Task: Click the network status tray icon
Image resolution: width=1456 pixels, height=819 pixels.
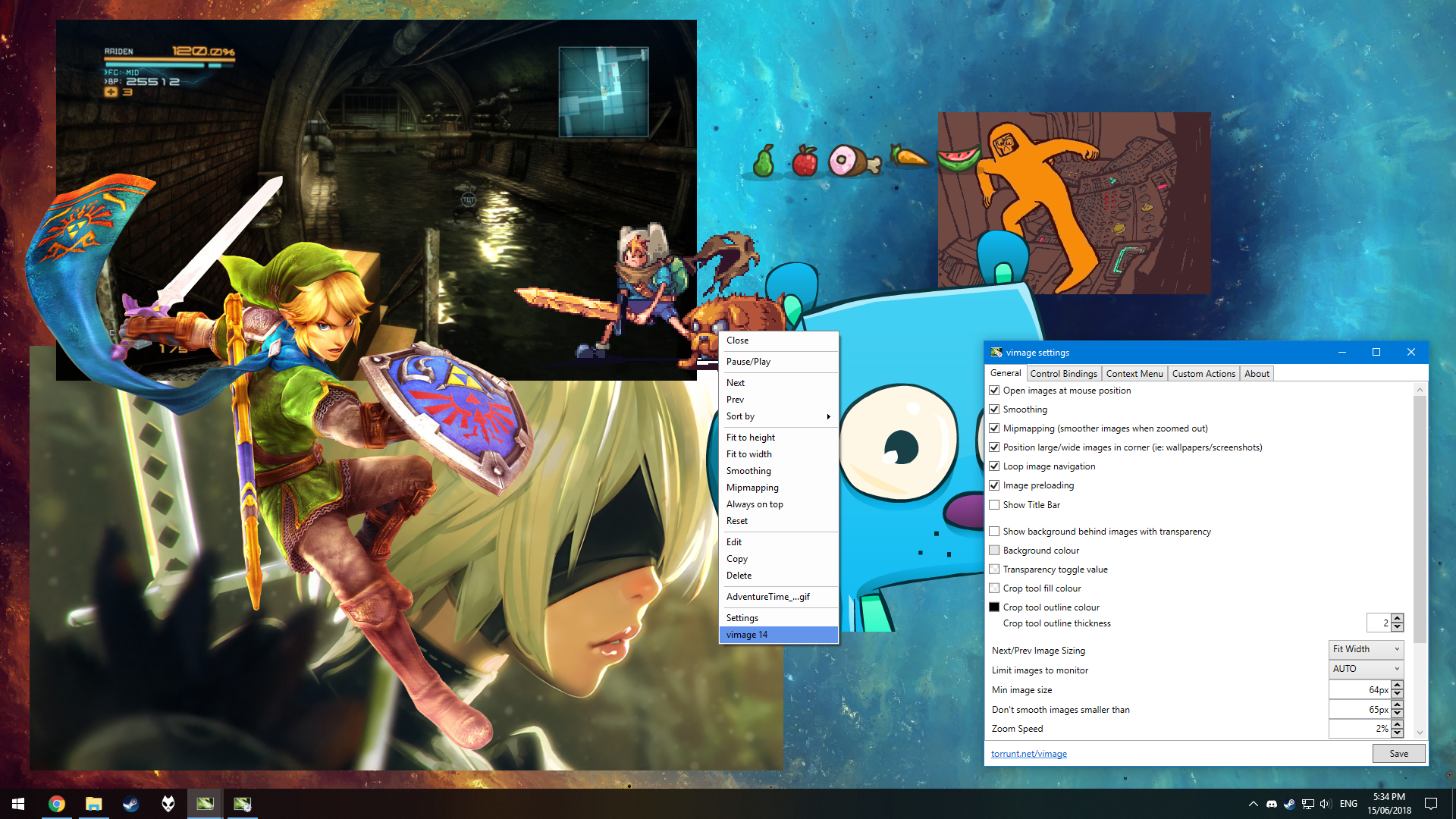Action: pyautogui.click(x=1307, y=804)
